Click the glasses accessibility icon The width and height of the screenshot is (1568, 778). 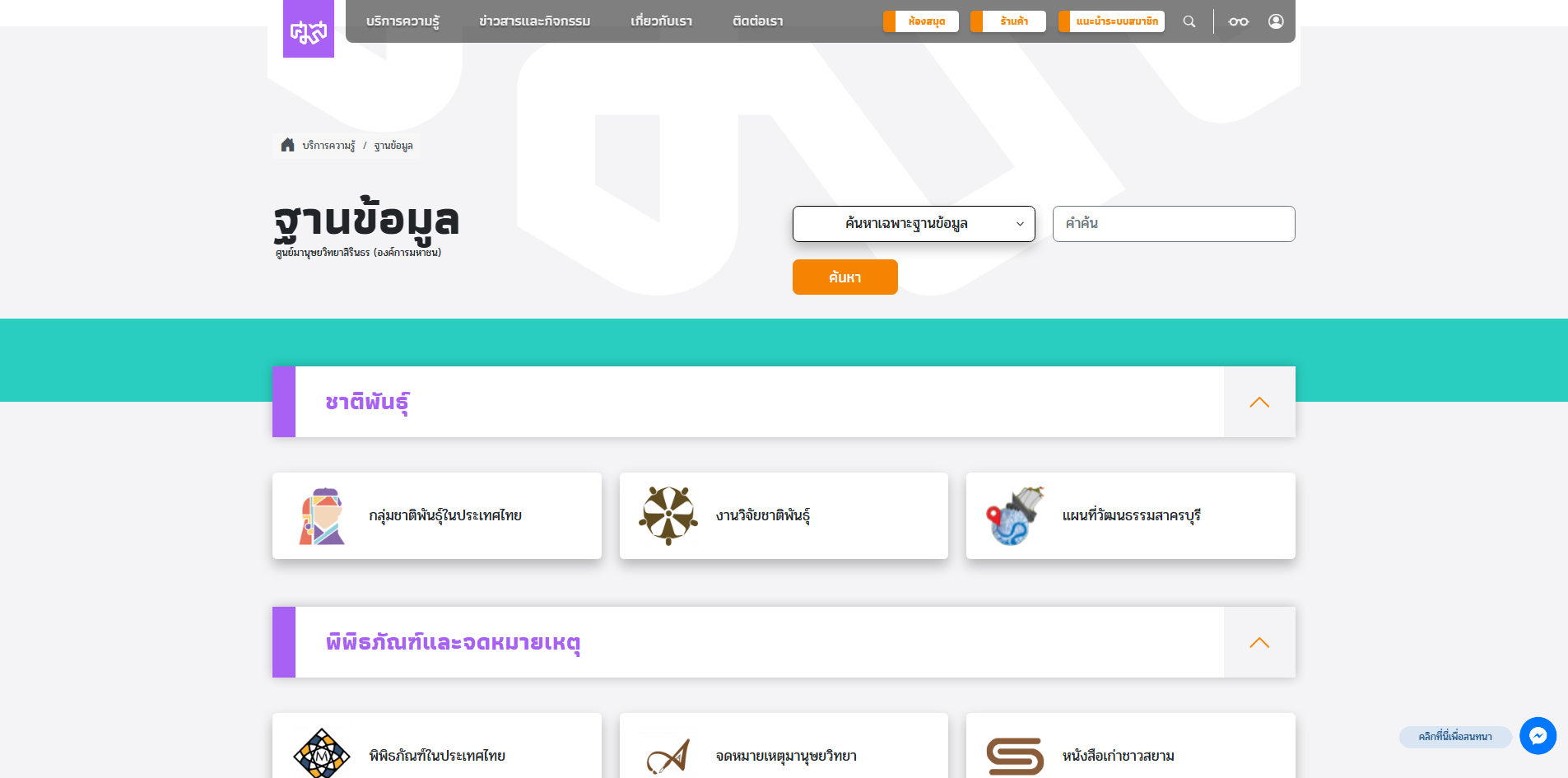coord(1239,21)
